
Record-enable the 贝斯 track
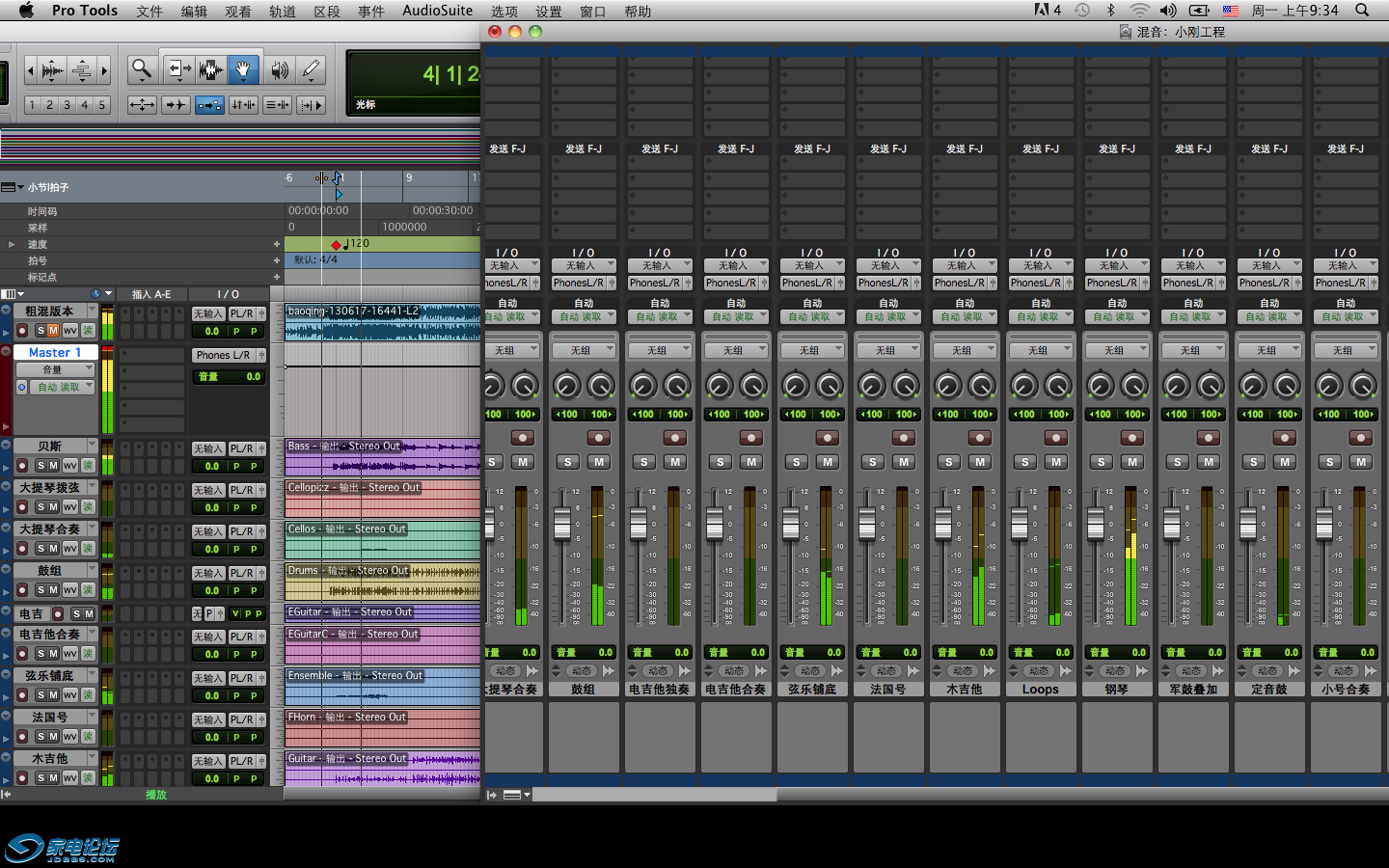pos(22,466)
